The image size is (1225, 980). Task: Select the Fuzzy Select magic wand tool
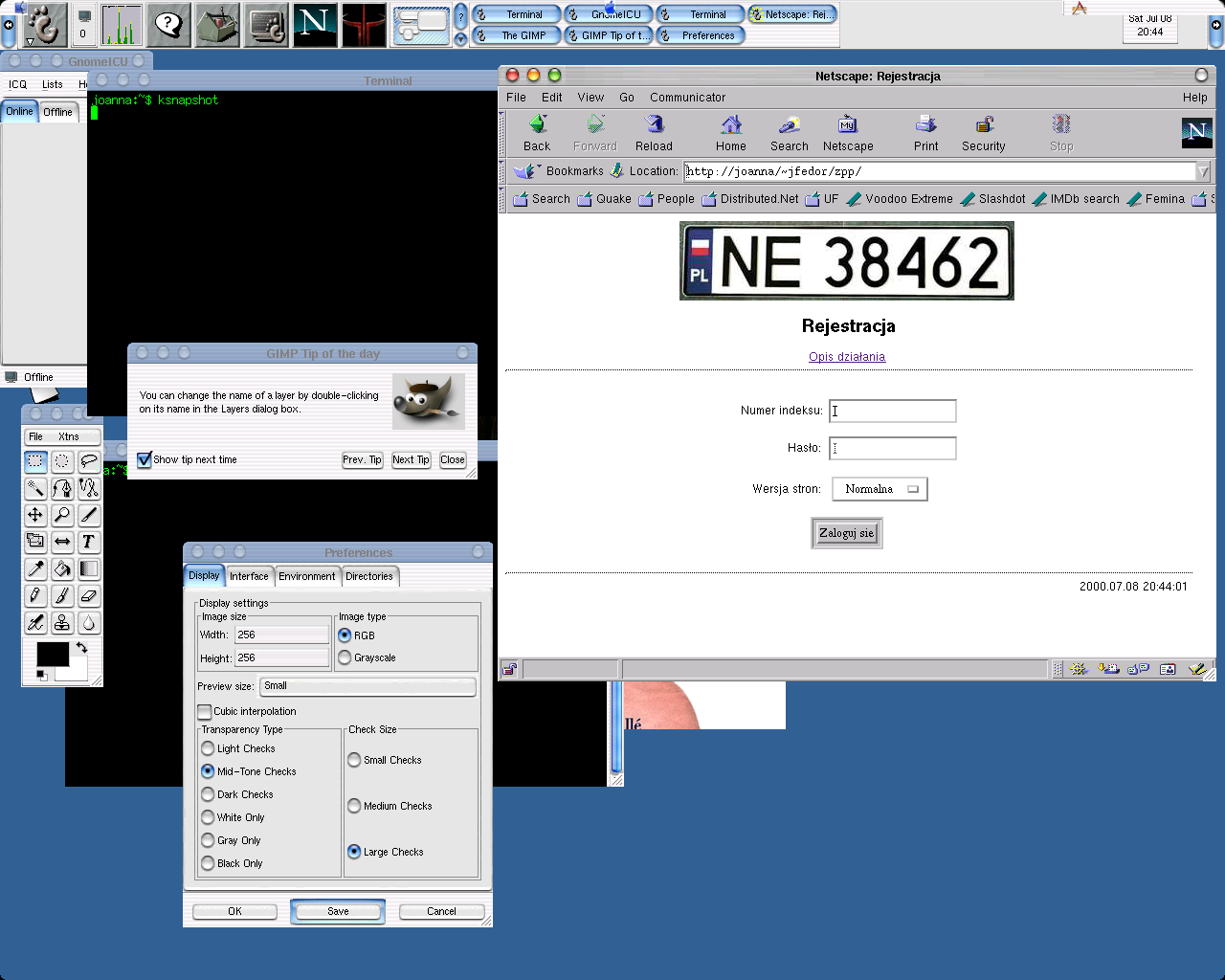[x=35, y=488]
